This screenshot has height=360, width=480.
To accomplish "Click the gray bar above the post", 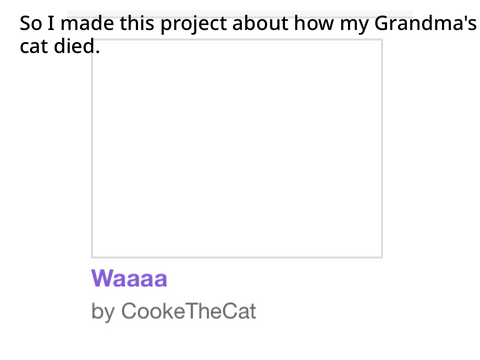I will 240,14.
